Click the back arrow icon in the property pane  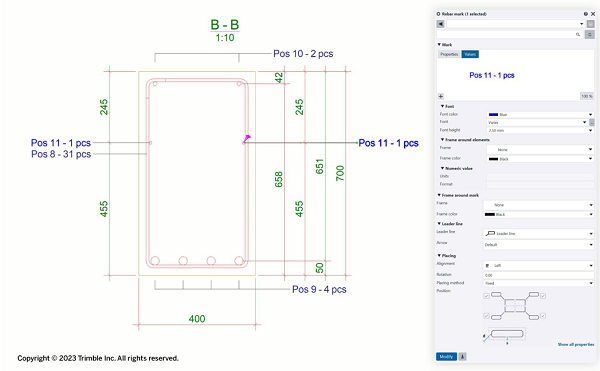(440, 24)
